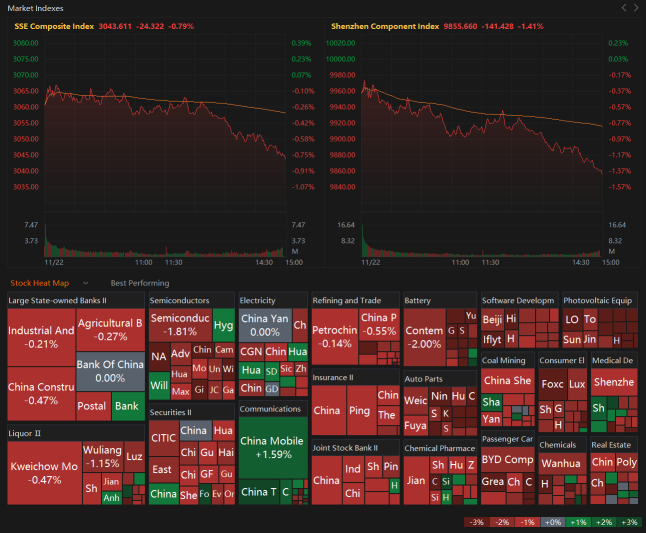Image resolution: width=646 pixels, height=533 pixels.
Task: Select Kweichow Mo -0.47% tile
Action: click(44, 473)
